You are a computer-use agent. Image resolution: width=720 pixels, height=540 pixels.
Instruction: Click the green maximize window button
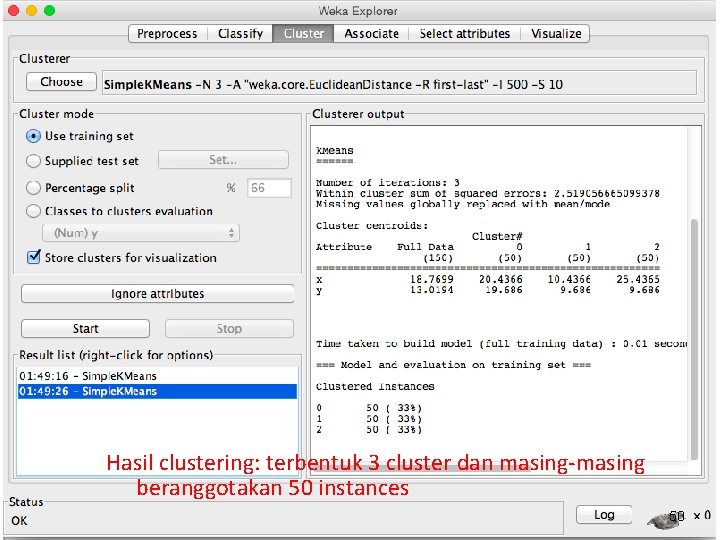50,11
